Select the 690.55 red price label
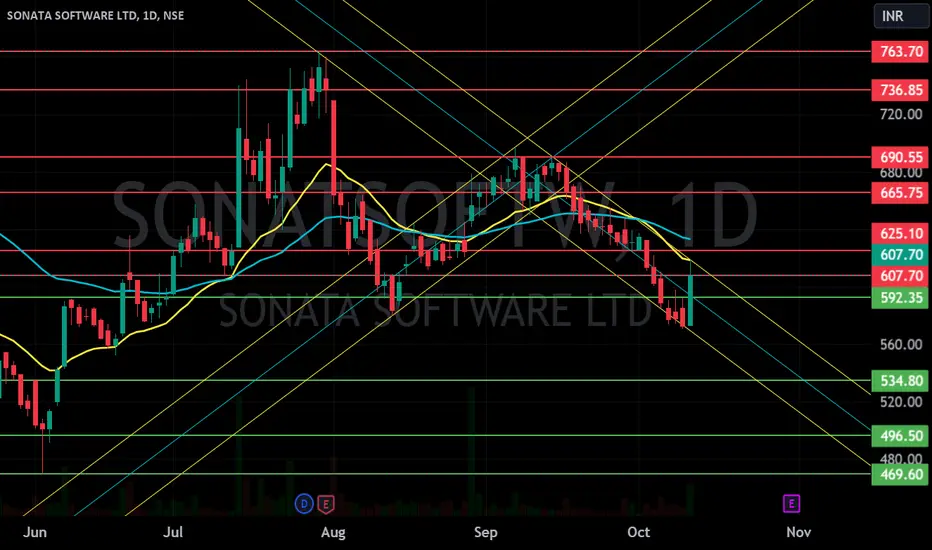The height and width of the screenshot is (550, 932). point(900,157)
